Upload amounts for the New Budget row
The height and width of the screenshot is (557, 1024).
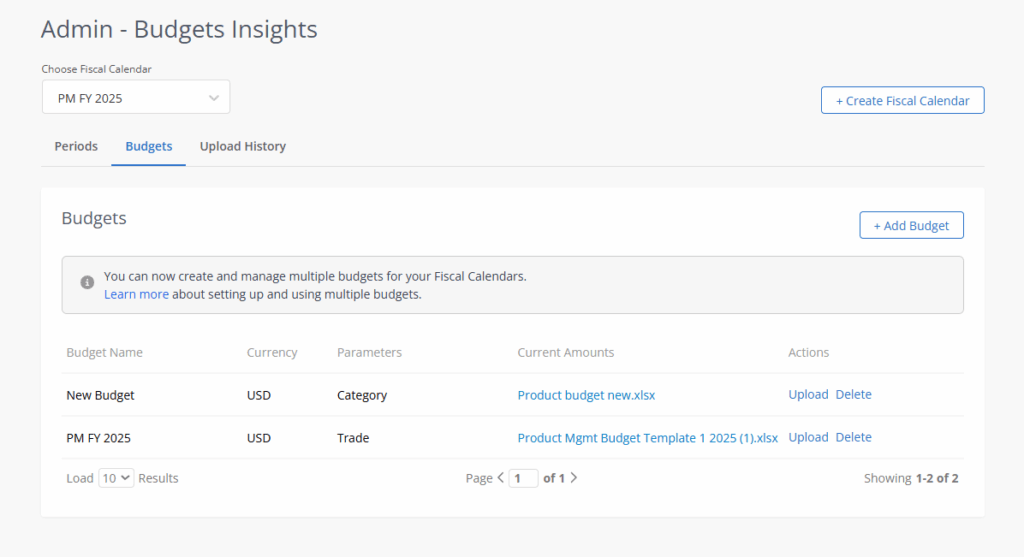click(808, 395)
